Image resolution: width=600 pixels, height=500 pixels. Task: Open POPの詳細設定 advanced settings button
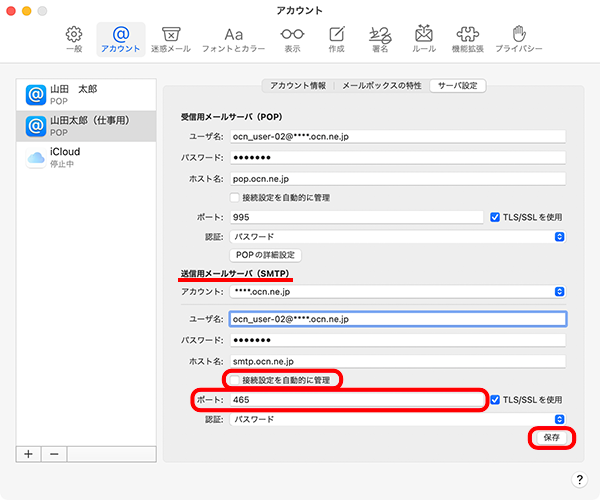pos(265,256)
